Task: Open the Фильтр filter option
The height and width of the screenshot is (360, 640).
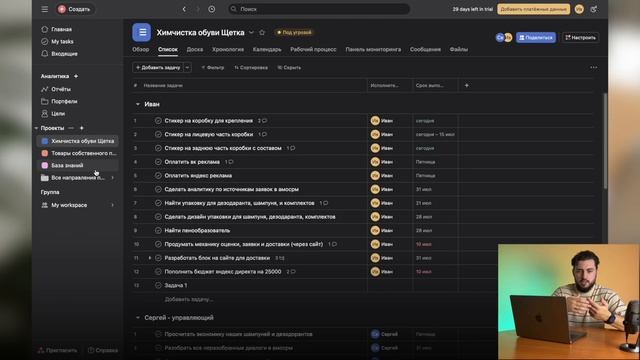Action: pos(212,68)
